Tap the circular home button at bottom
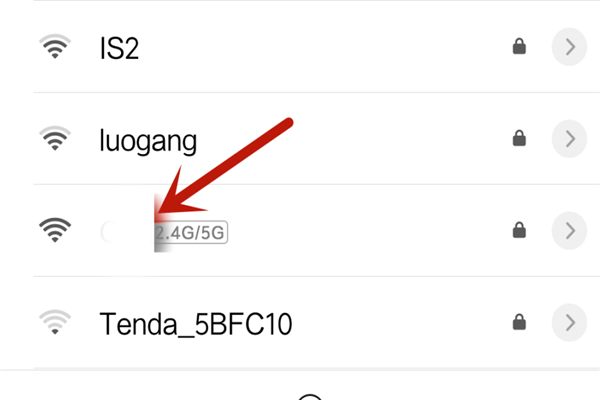Image resolution: width=600 pixels, height=400 pixels. click(x=310, y=397)
